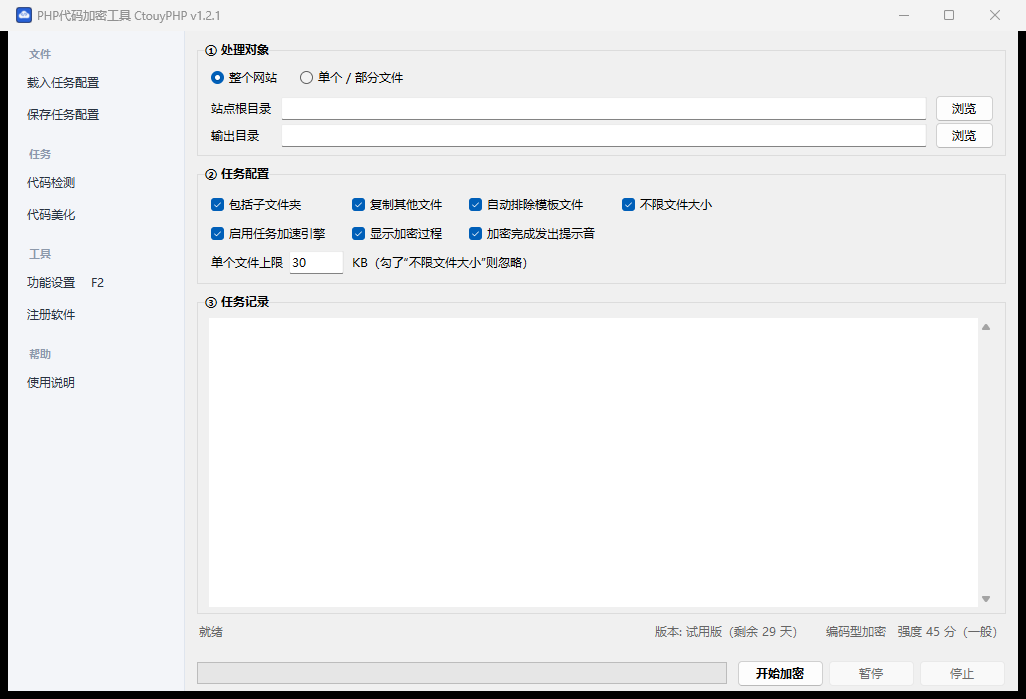Viewport: 1026px width, 699px height.
Task: Click the KB (勾了"不限文件大小"则忽略) hint text
Action: pos(440,262)
